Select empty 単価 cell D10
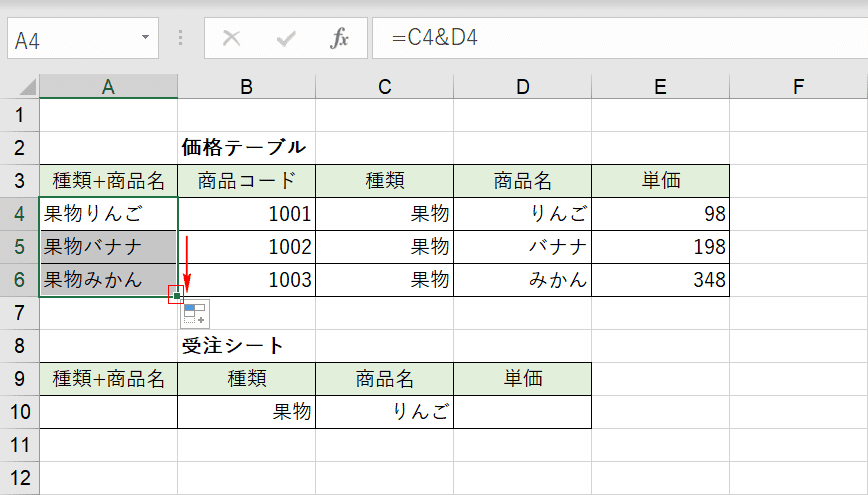The image size is (868, 495). 523,412
